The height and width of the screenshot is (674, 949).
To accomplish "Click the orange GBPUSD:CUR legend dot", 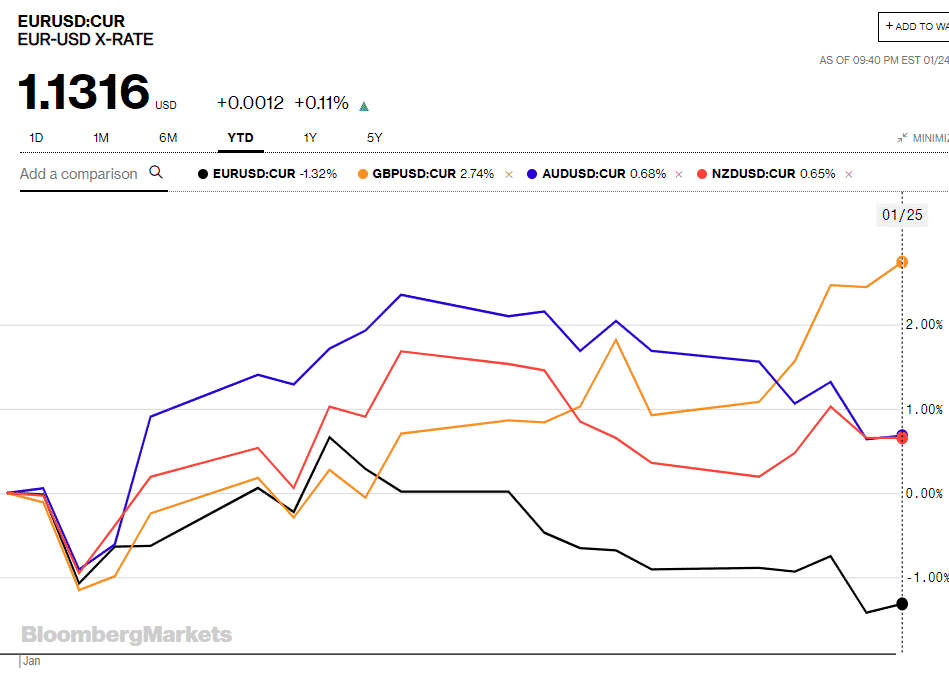I will tap(363, 174).
